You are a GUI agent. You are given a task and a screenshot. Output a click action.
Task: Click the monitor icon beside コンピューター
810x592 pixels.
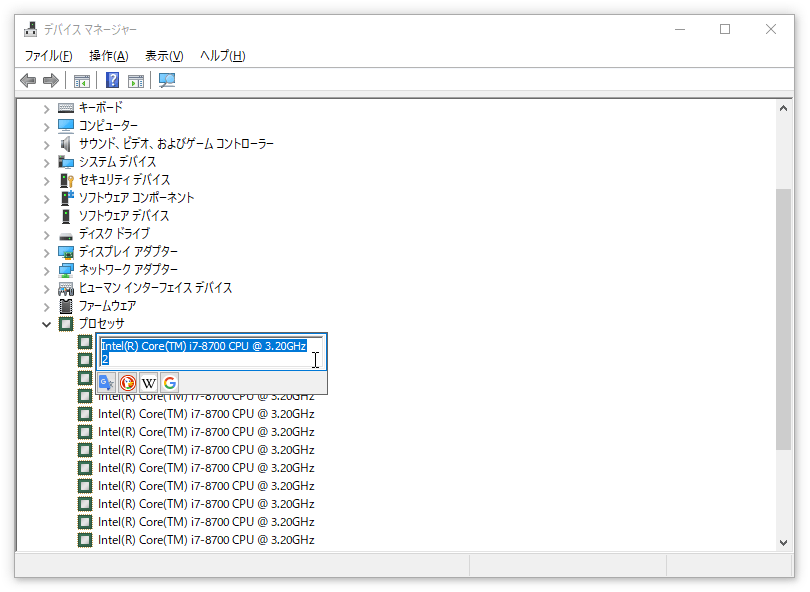click(66, 126)
